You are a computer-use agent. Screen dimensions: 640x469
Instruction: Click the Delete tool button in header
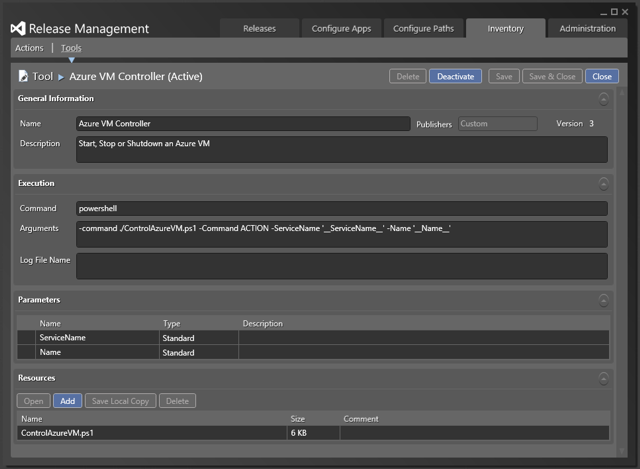(408, 76)
